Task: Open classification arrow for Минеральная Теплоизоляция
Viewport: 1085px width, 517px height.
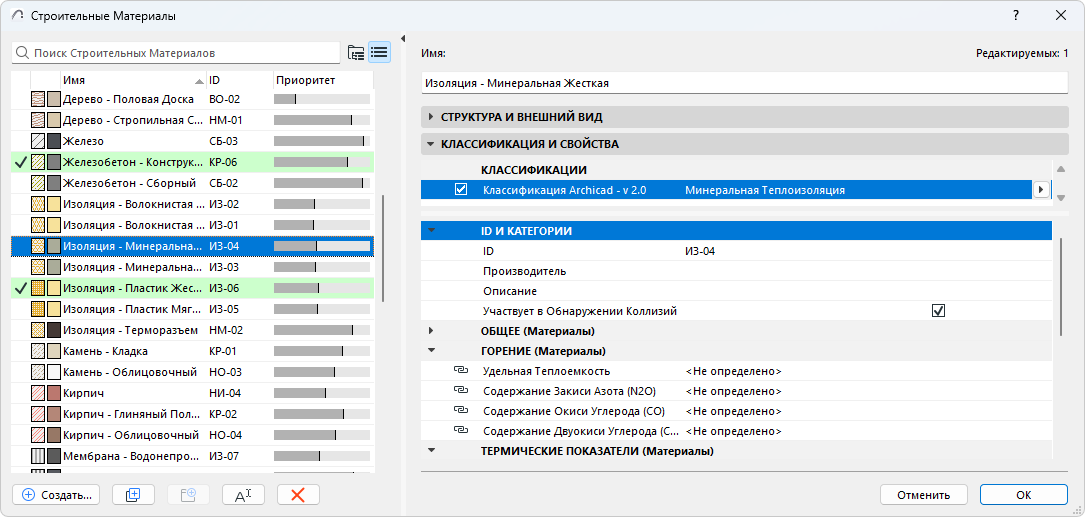Action: [1041, 189]
